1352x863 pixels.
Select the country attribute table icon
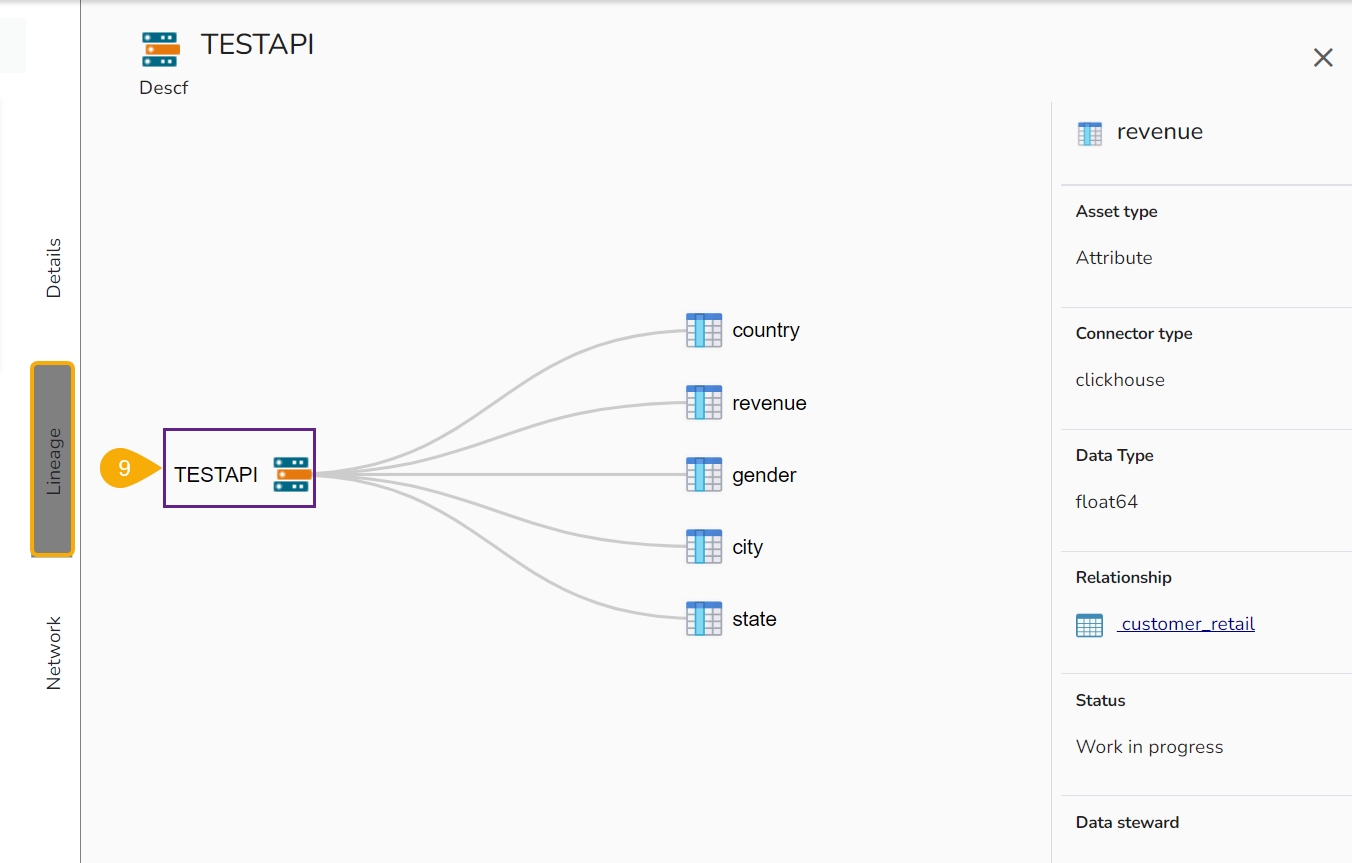(x=704, y=330)
